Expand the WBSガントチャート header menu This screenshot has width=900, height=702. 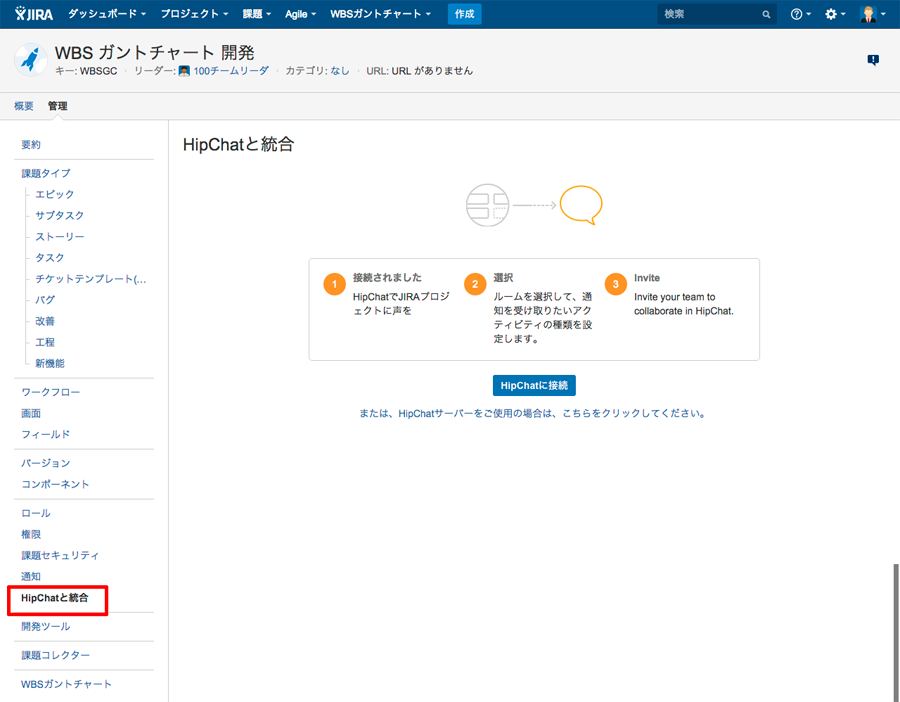point(381,14)
